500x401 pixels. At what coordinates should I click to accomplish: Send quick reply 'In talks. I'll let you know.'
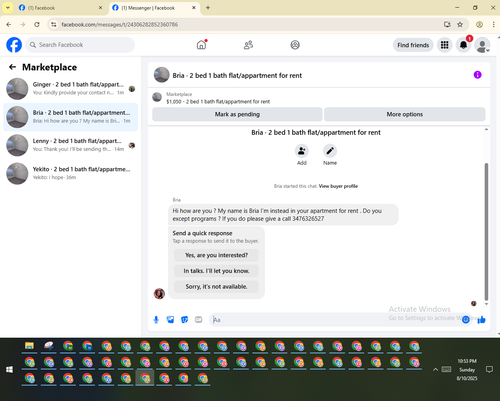[x=216, y=271]
